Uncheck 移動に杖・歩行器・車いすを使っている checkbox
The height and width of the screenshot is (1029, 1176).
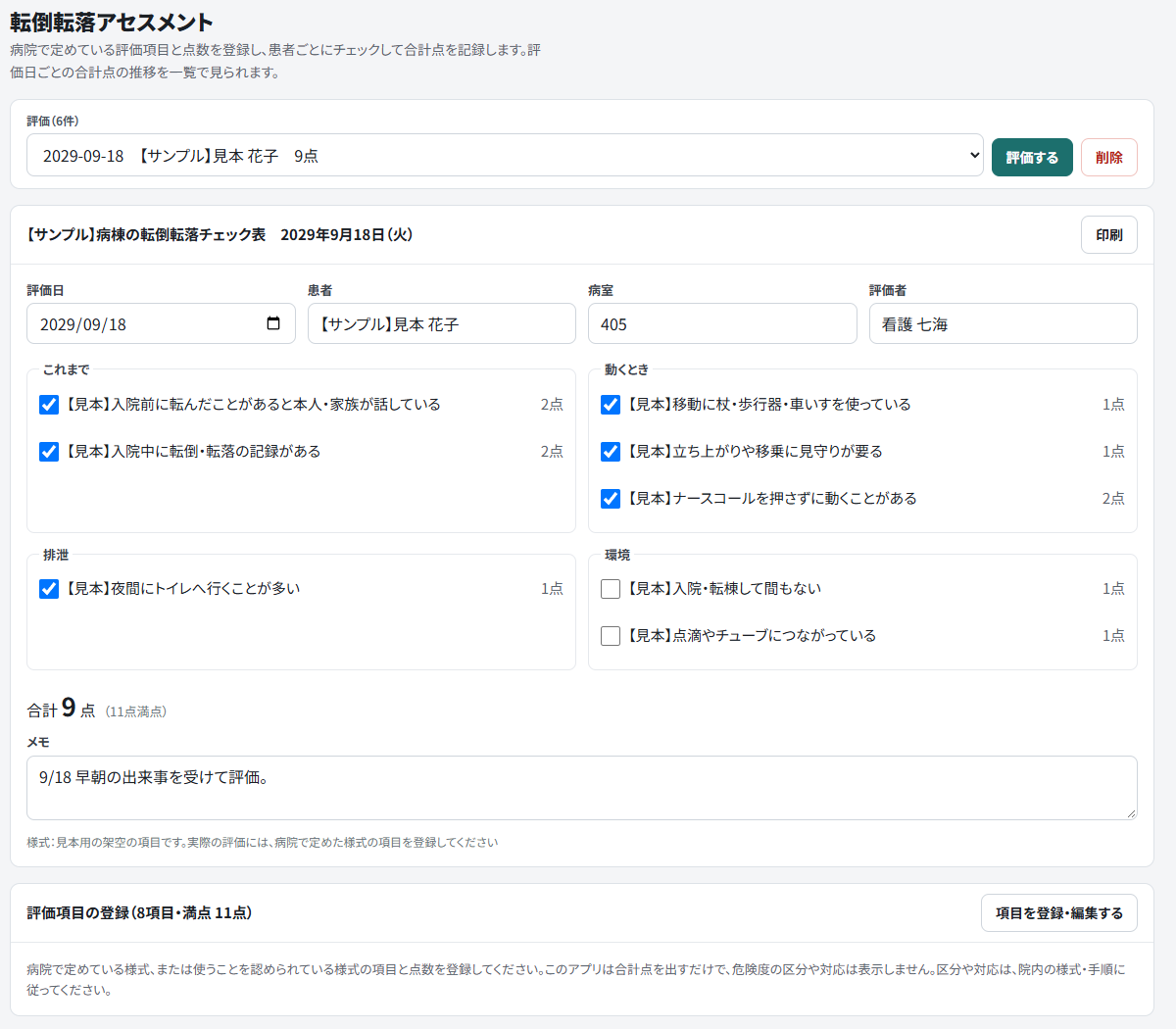611,405
